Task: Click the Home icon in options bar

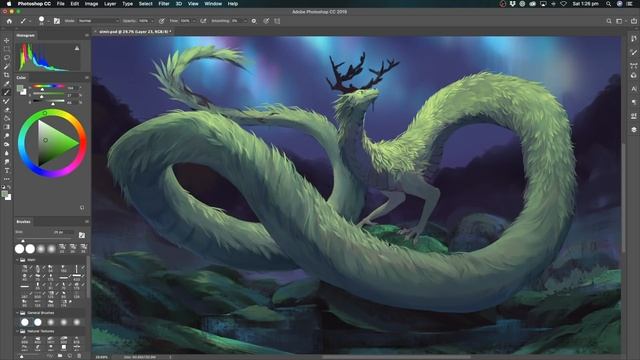Action: 9,21
